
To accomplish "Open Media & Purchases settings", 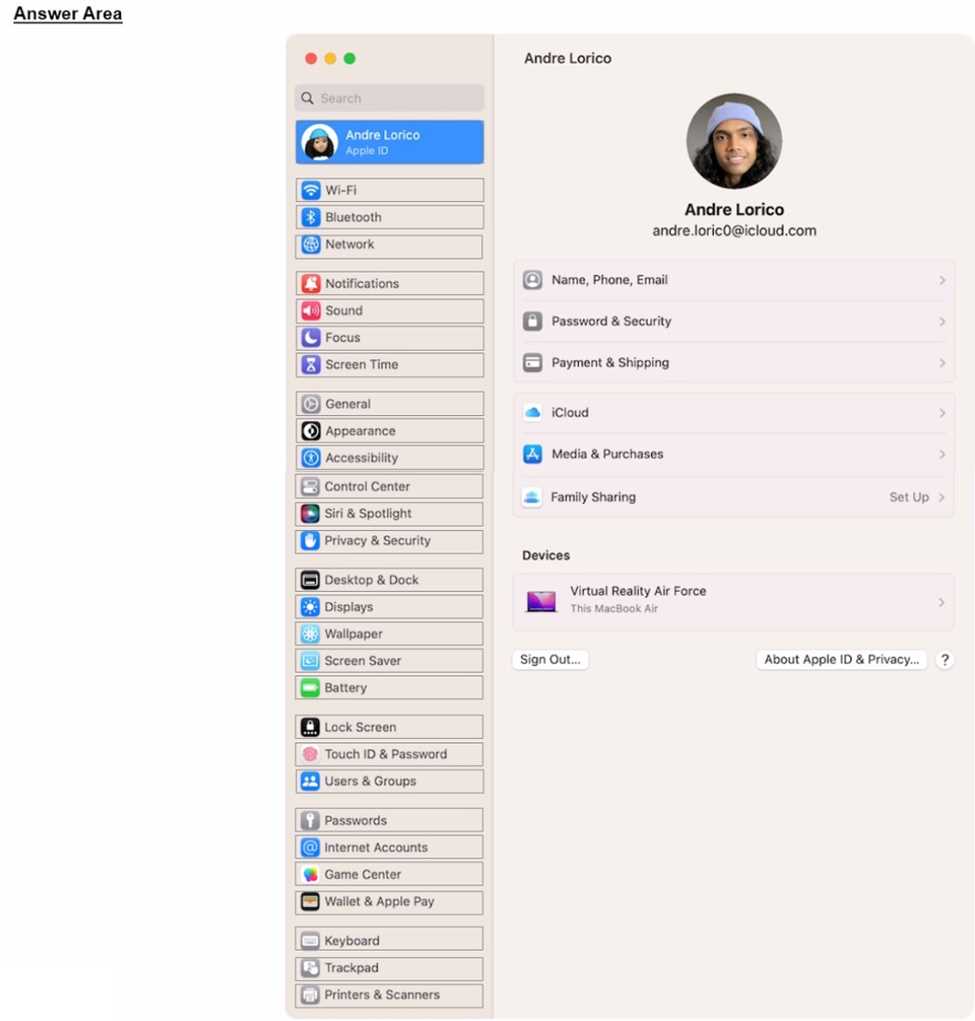I will (733, 454).
